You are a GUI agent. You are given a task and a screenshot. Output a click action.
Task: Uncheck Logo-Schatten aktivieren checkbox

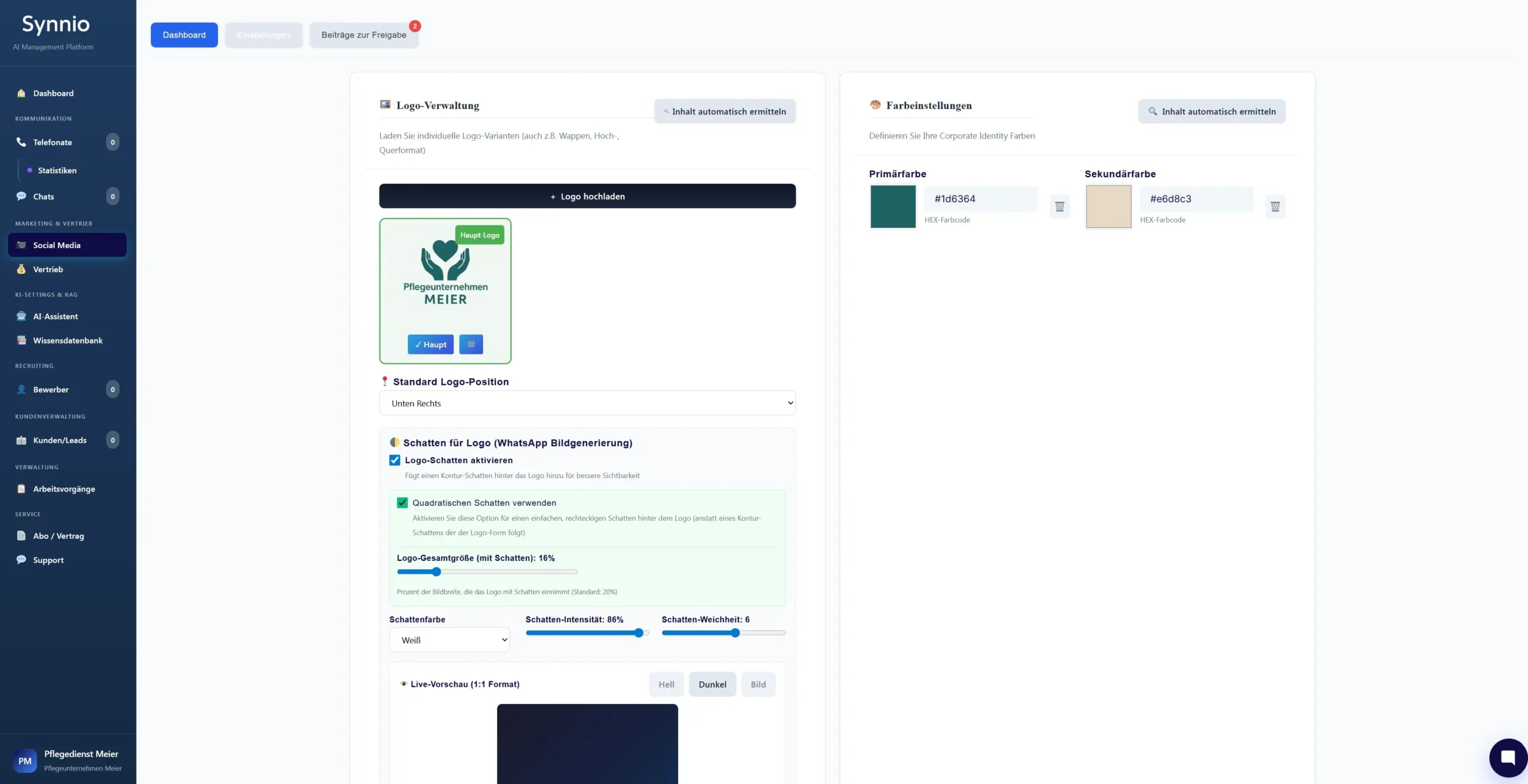click(x=395, y=460)
